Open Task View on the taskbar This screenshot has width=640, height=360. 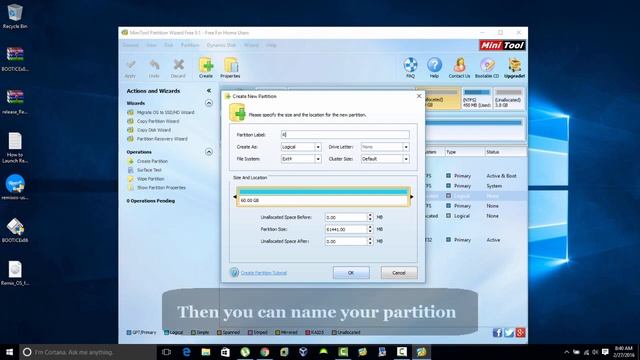pyautogui.click(x=167, y=352)
